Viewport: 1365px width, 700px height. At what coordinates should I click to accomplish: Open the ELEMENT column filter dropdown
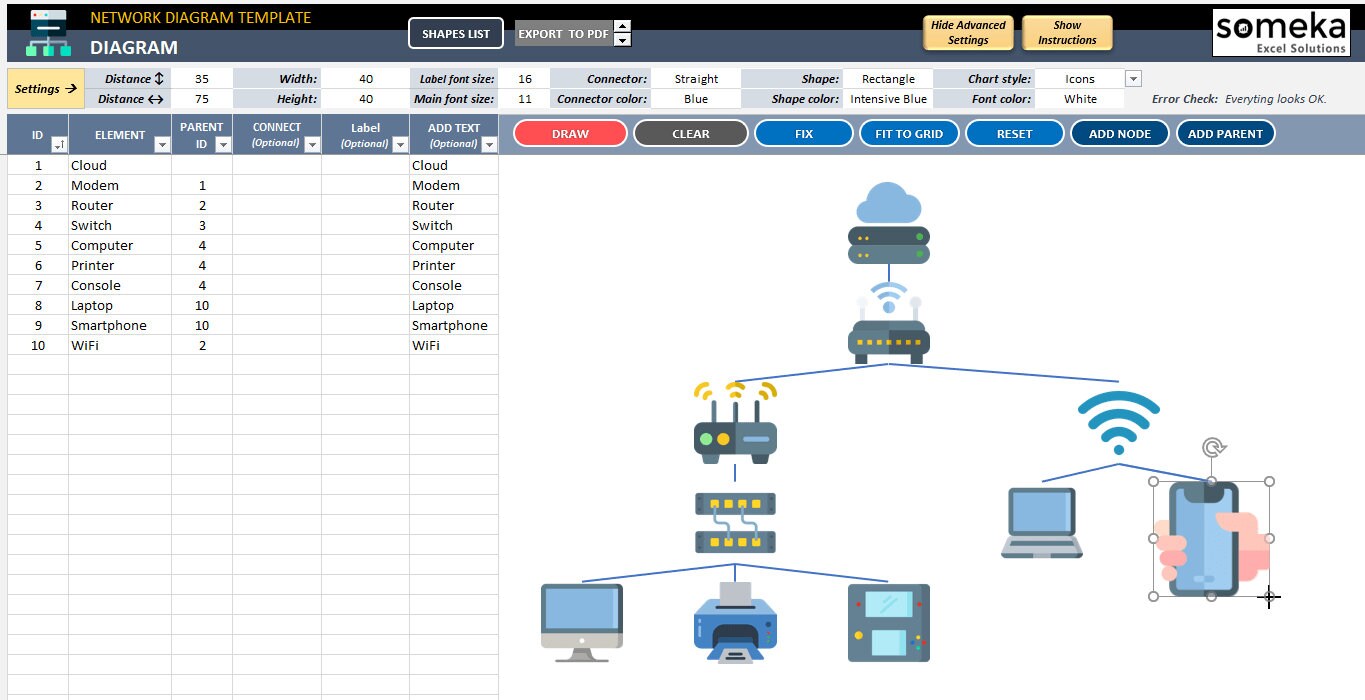pyautogui.click(x=162, y=145)
